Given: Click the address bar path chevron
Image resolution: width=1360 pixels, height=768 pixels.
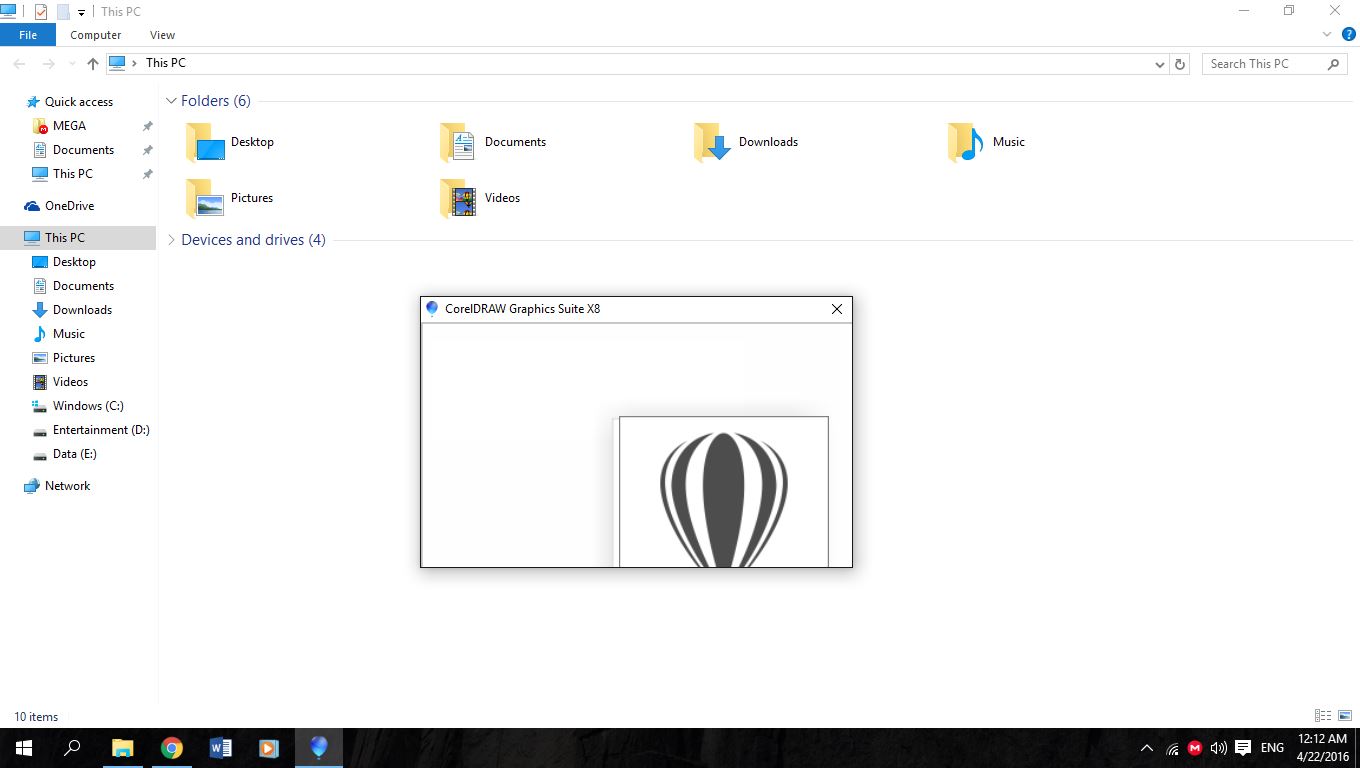Looking at the screenshot, I should pyautogui.click(x=135, y=63).
